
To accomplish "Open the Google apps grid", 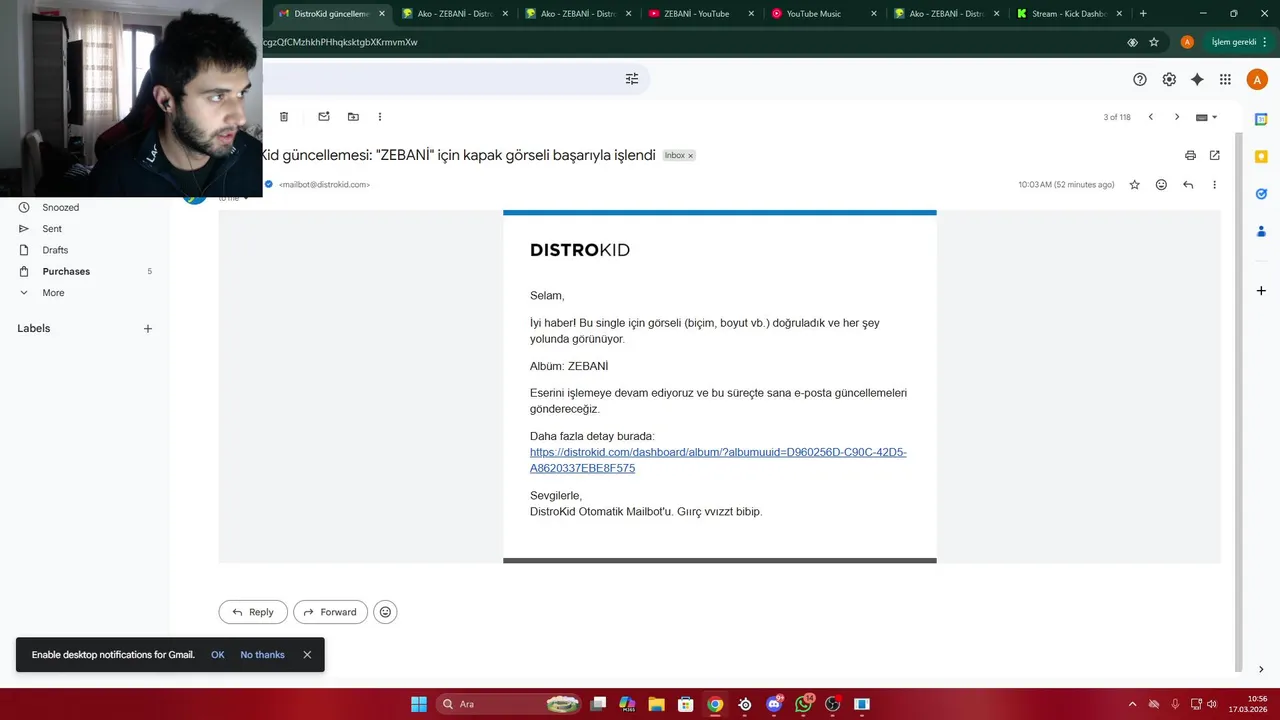I will click(1225, 79).
